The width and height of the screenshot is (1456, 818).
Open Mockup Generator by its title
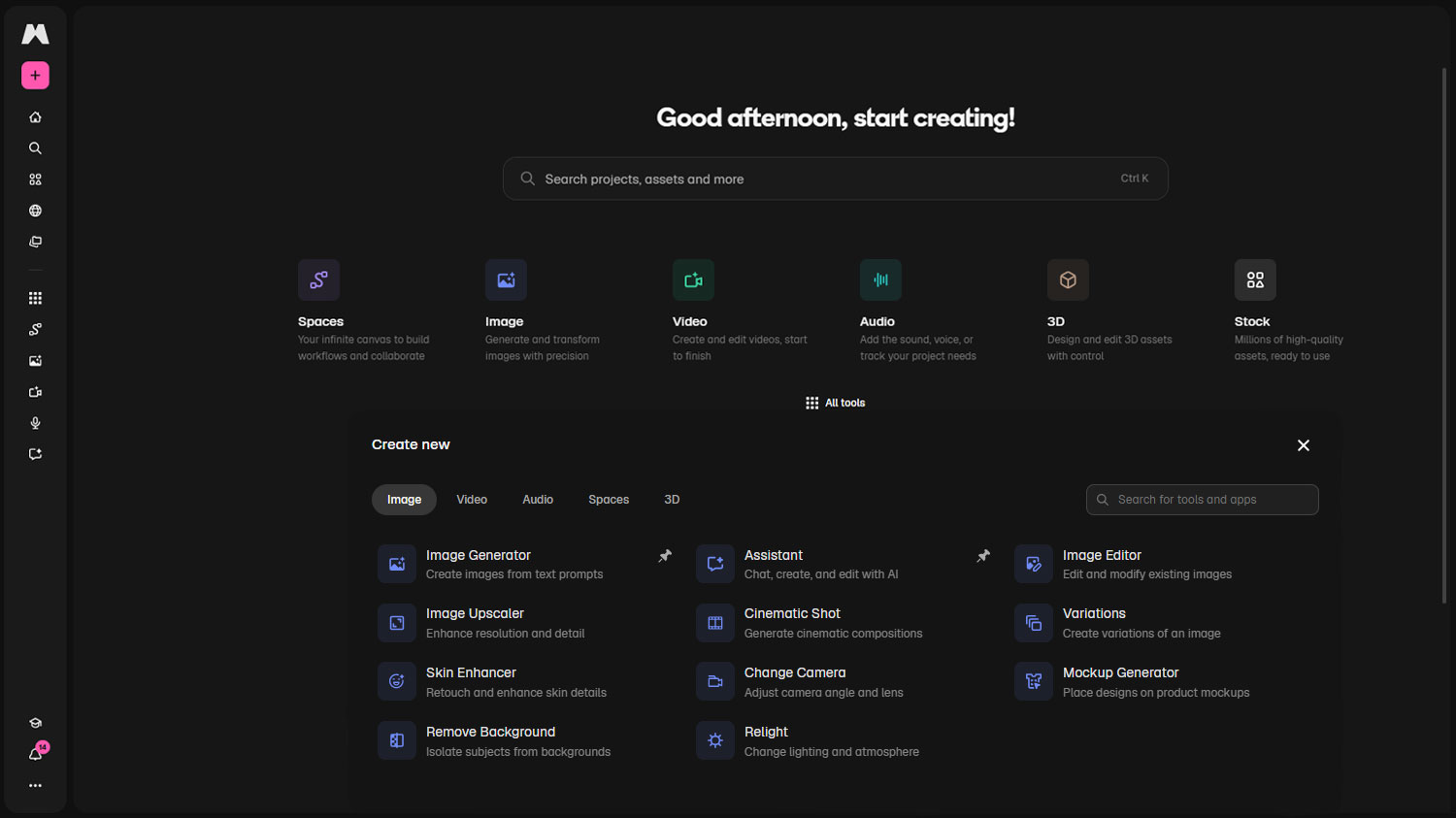tap(1120, 672)
